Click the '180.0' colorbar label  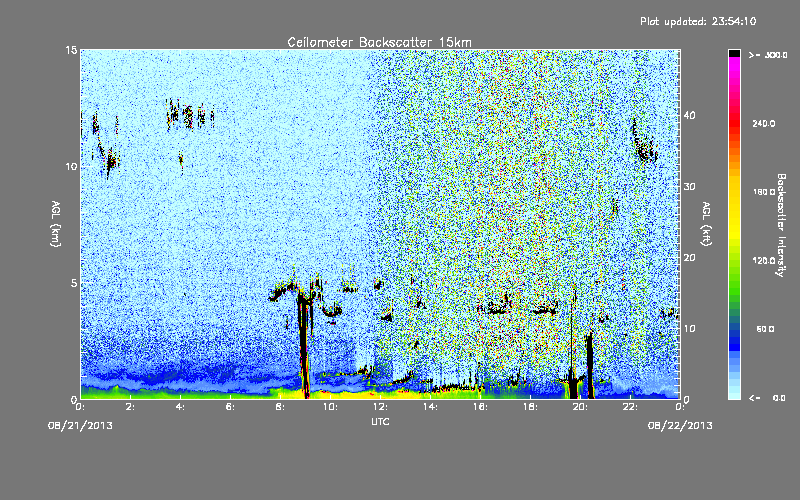764,192
